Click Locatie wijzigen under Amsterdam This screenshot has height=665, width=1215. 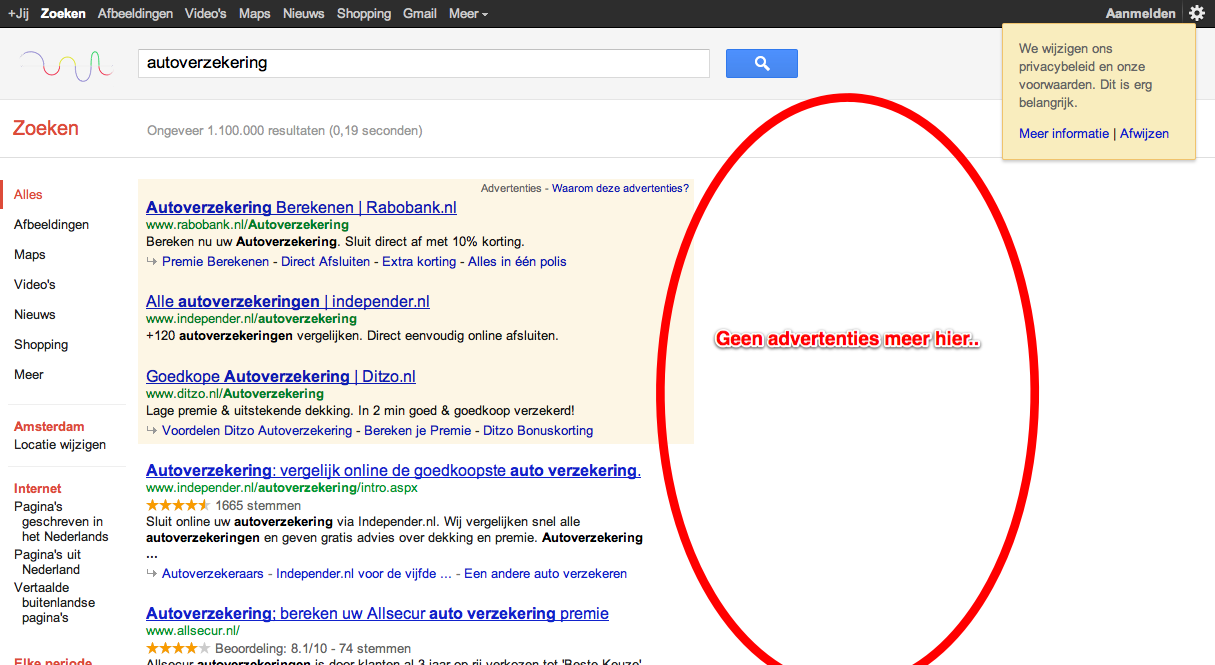pyautogui.click(x=60, y=445)
